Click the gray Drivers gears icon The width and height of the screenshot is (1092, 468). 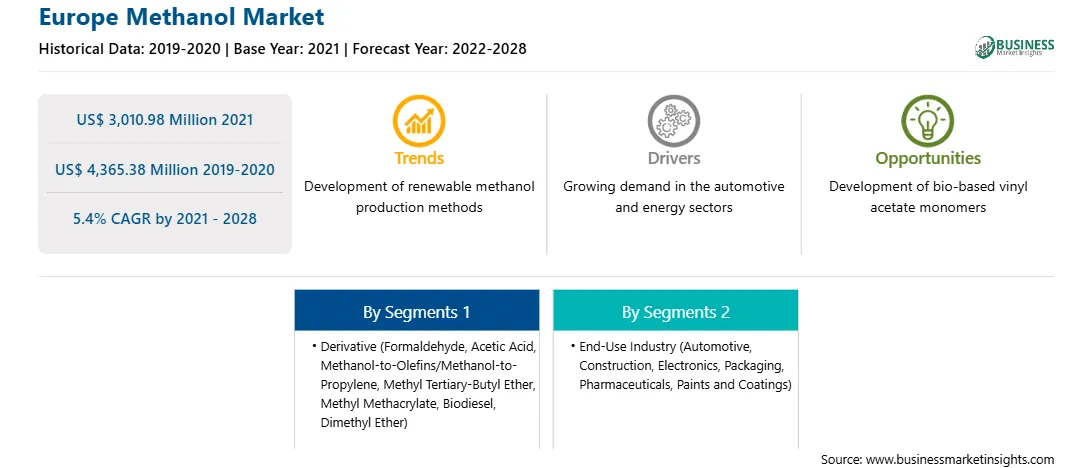673,120
